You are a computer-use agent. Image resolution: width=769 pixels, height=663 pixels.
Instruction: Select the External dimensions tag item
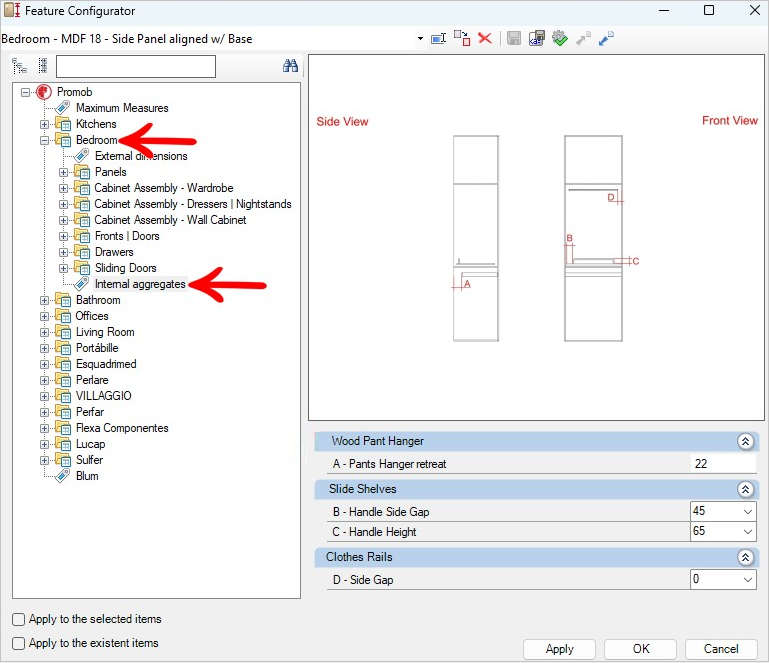tap(141, 156)
